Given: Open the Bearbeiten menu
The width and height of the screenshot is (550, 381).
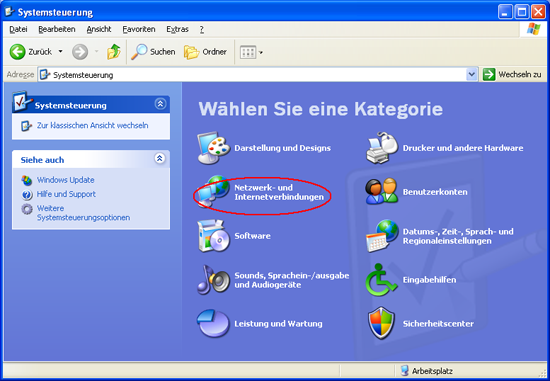Looking at the screenshot, I should coord(57,29).
